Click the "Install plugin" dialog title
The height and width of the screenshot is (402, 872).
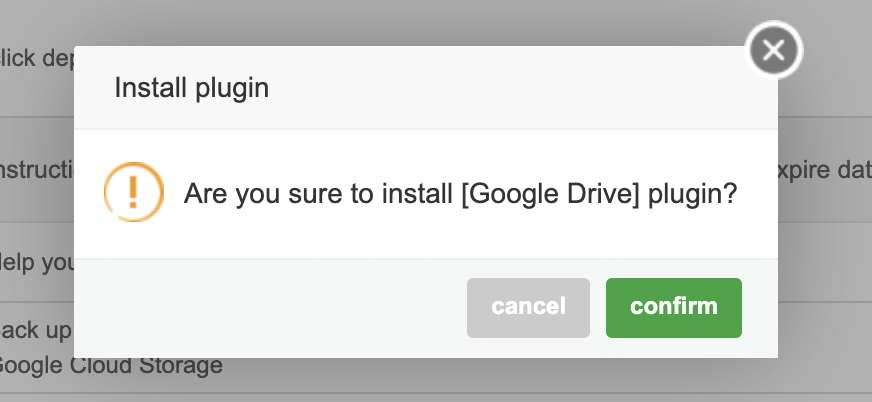(191, 88)
